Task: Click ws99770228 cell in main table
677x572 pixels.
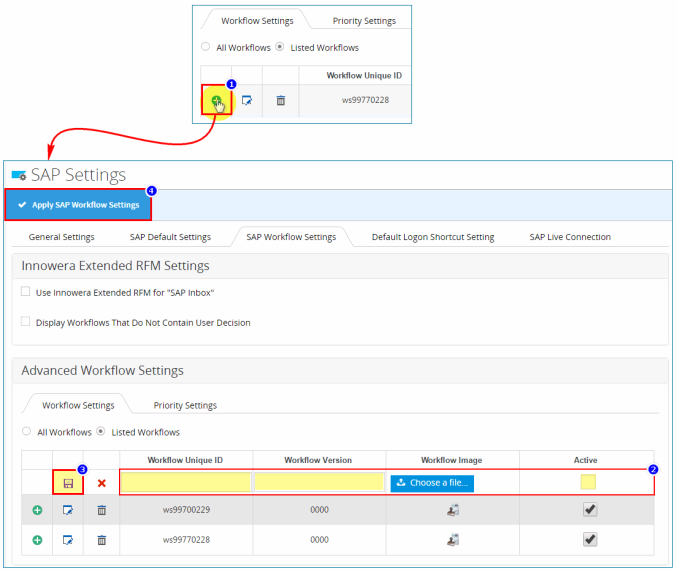Action: tap(186, 540)
